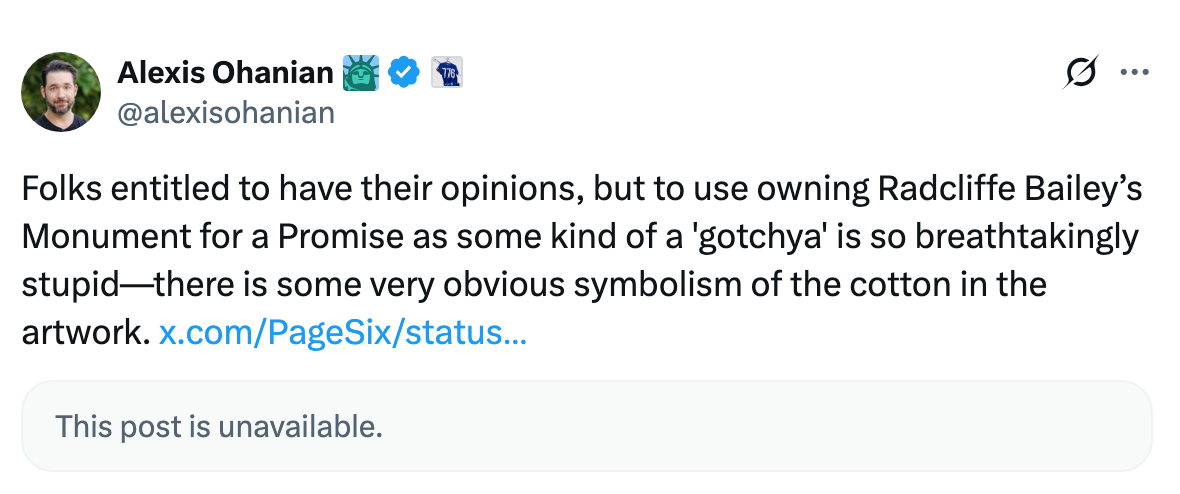
Task: Open the @alexisohanian handle link
Action: pyautogui.click(x=226, y=113)
